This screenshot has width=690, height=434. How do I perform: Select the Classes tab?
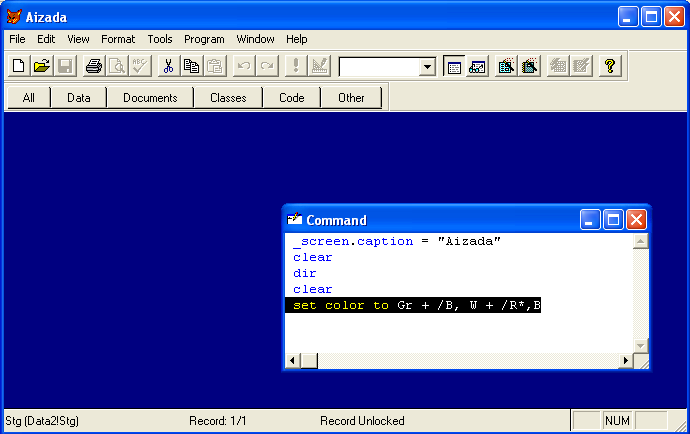[228, 98]
